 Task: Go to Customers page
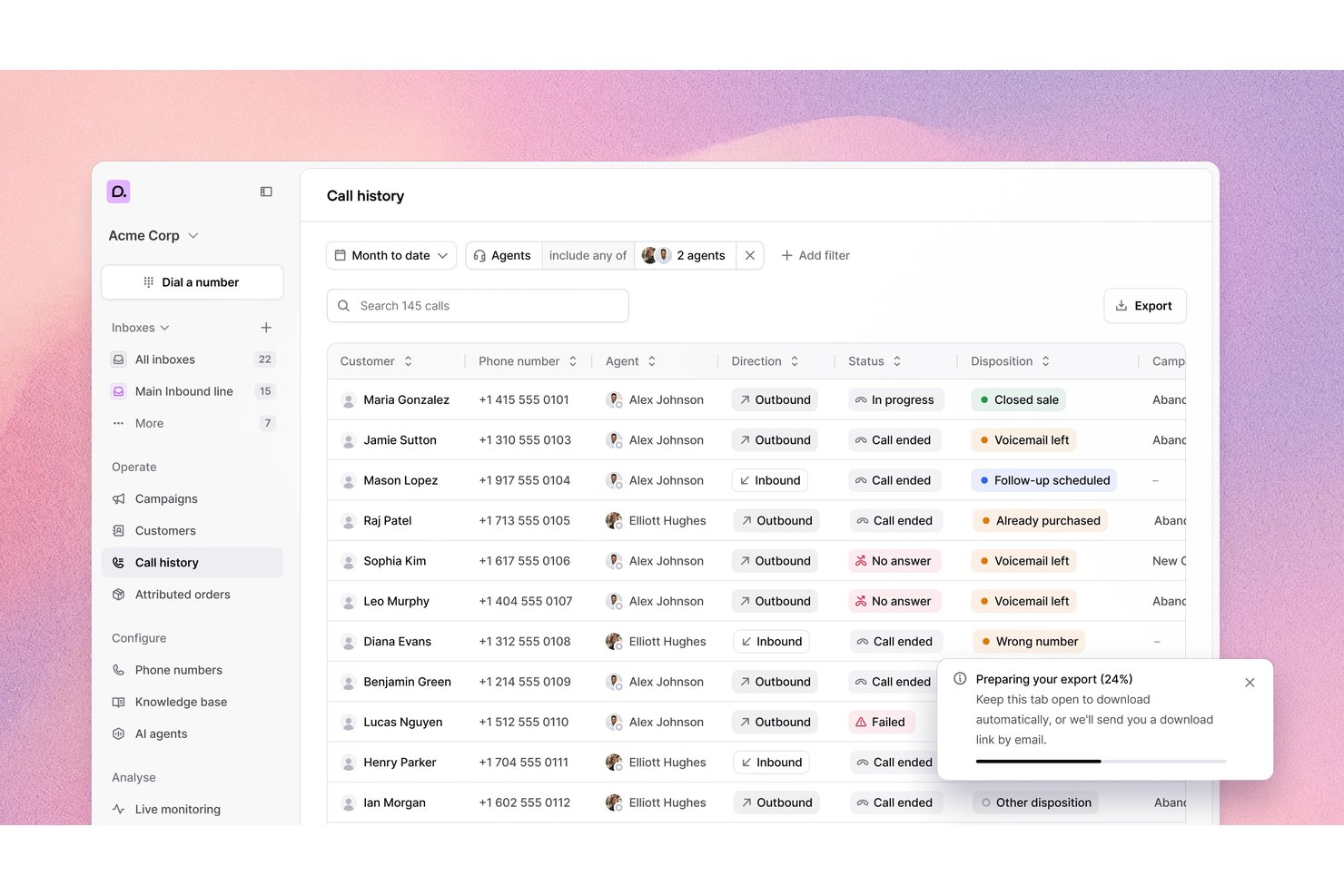coord(193,531)
